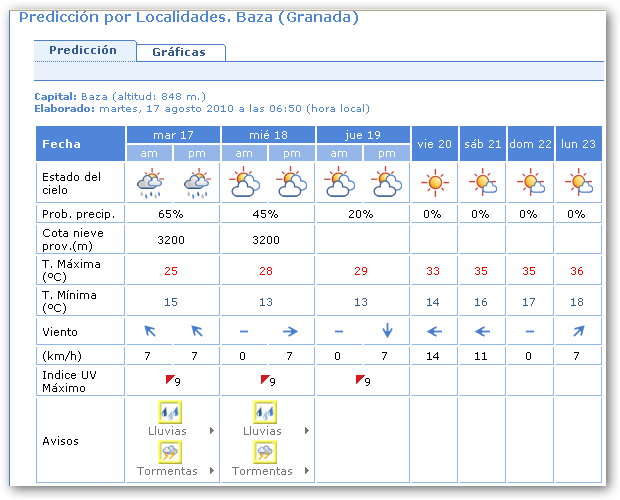The image size is (620, 500).
Task: Open the Tormentas text link under mar 17
Action: point(166,471)
